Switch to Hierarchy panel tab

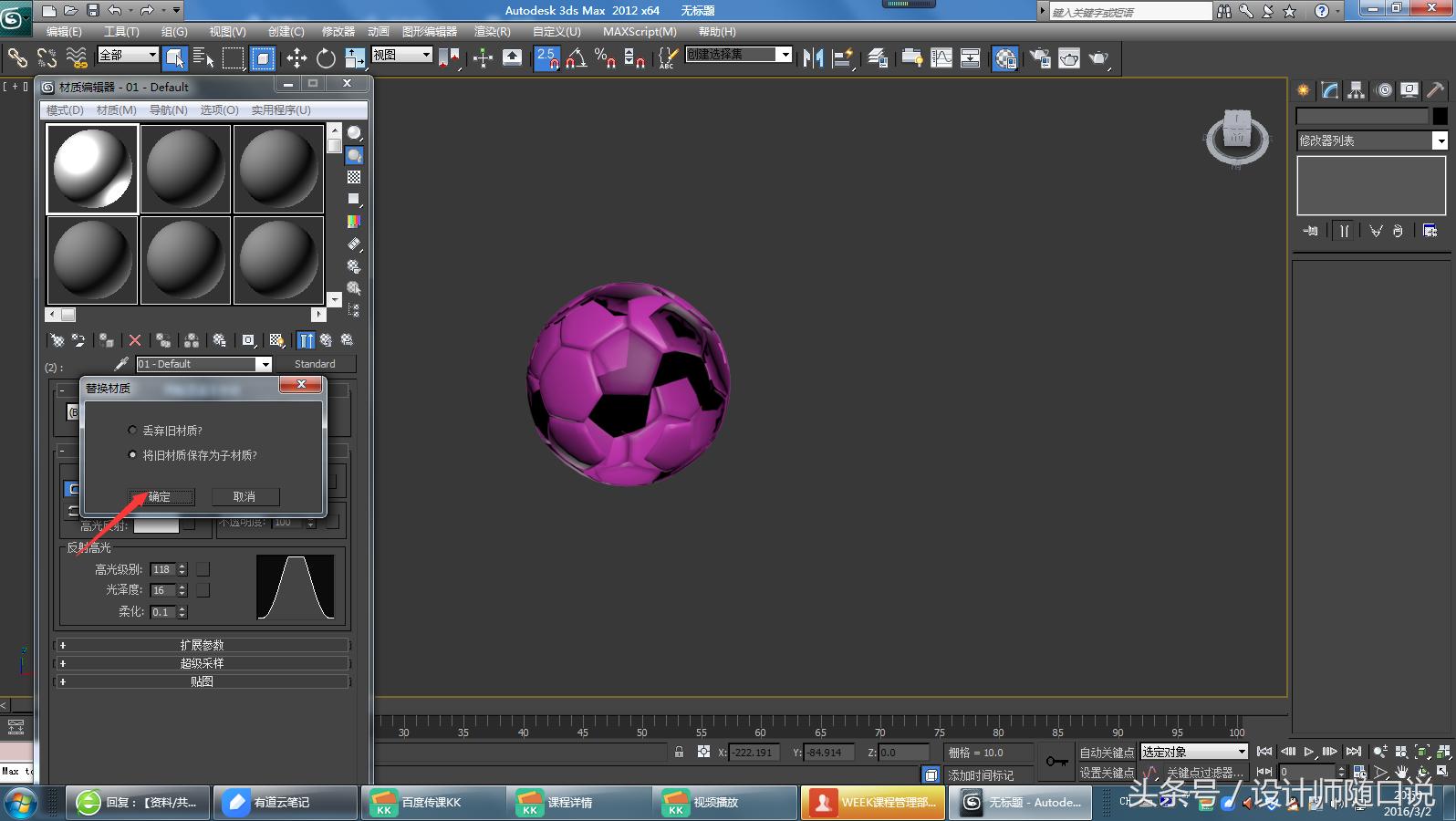[1357, 89]
